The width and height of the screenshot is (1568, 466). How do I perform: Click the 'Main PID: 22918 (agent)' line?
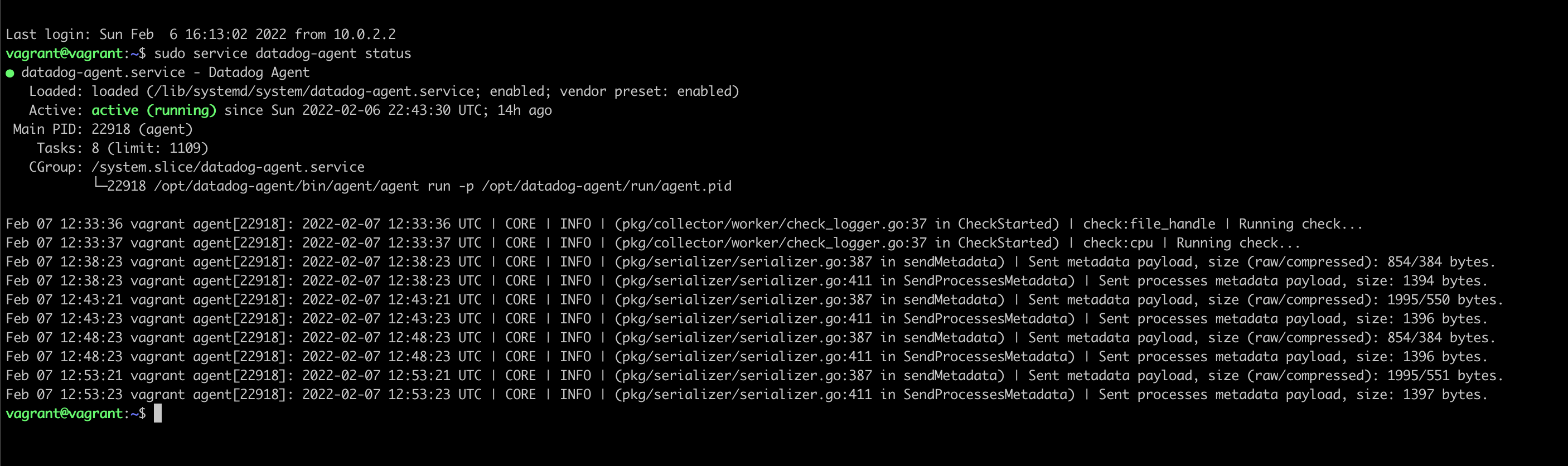click(103, 129)
